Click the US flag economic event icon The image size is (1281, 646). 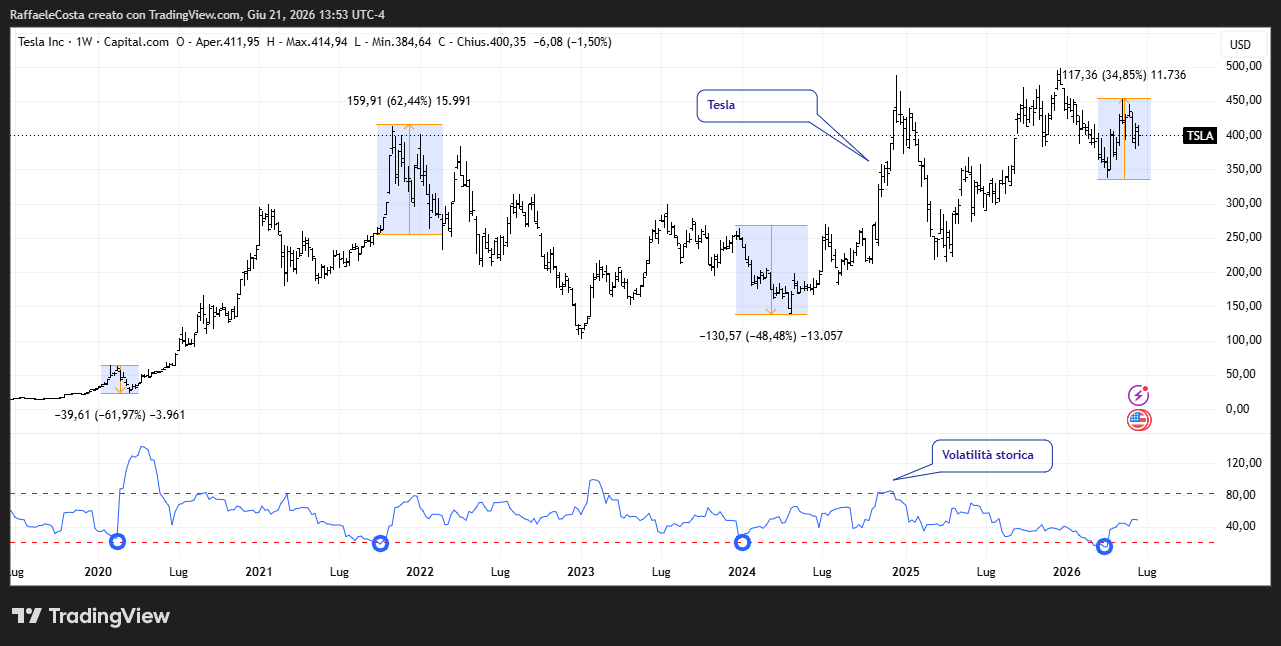[1138, 420]
